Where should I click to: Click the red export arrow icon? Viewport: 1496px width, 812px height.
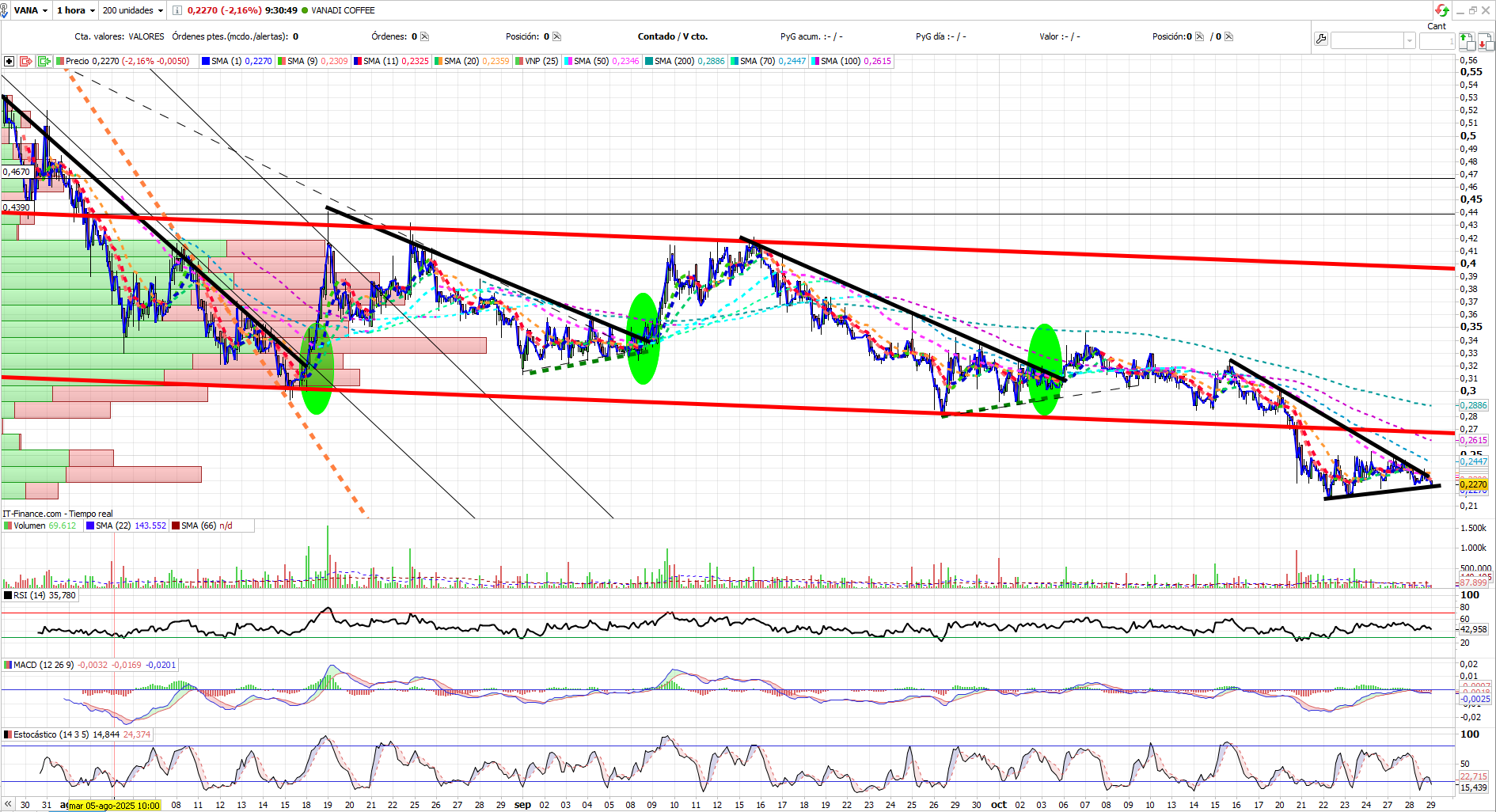click(x=26, y=61)
